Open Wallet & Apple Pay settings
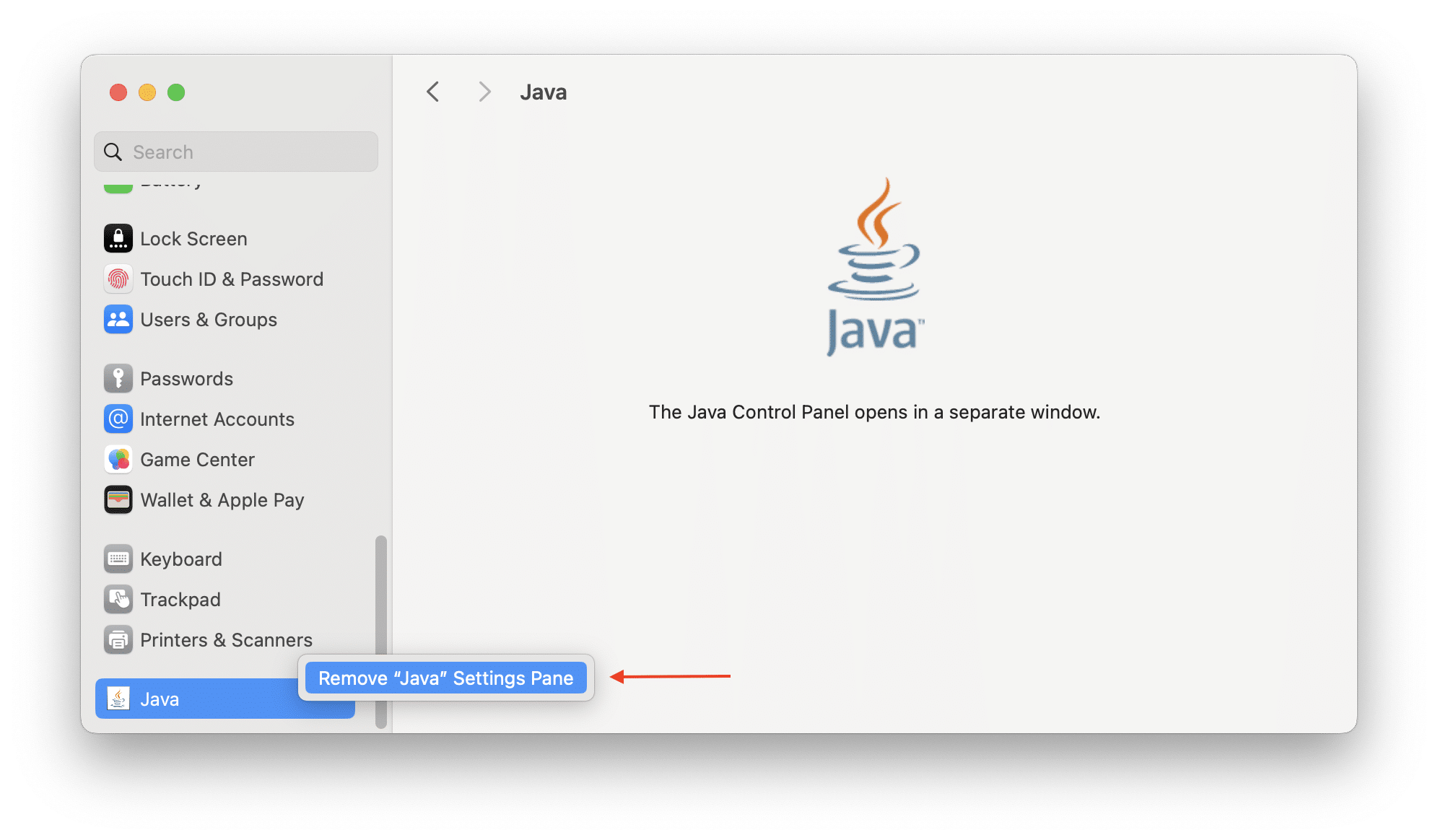Image resolution: width=1438 pixels, height=840 pixels. coord(222,499)
